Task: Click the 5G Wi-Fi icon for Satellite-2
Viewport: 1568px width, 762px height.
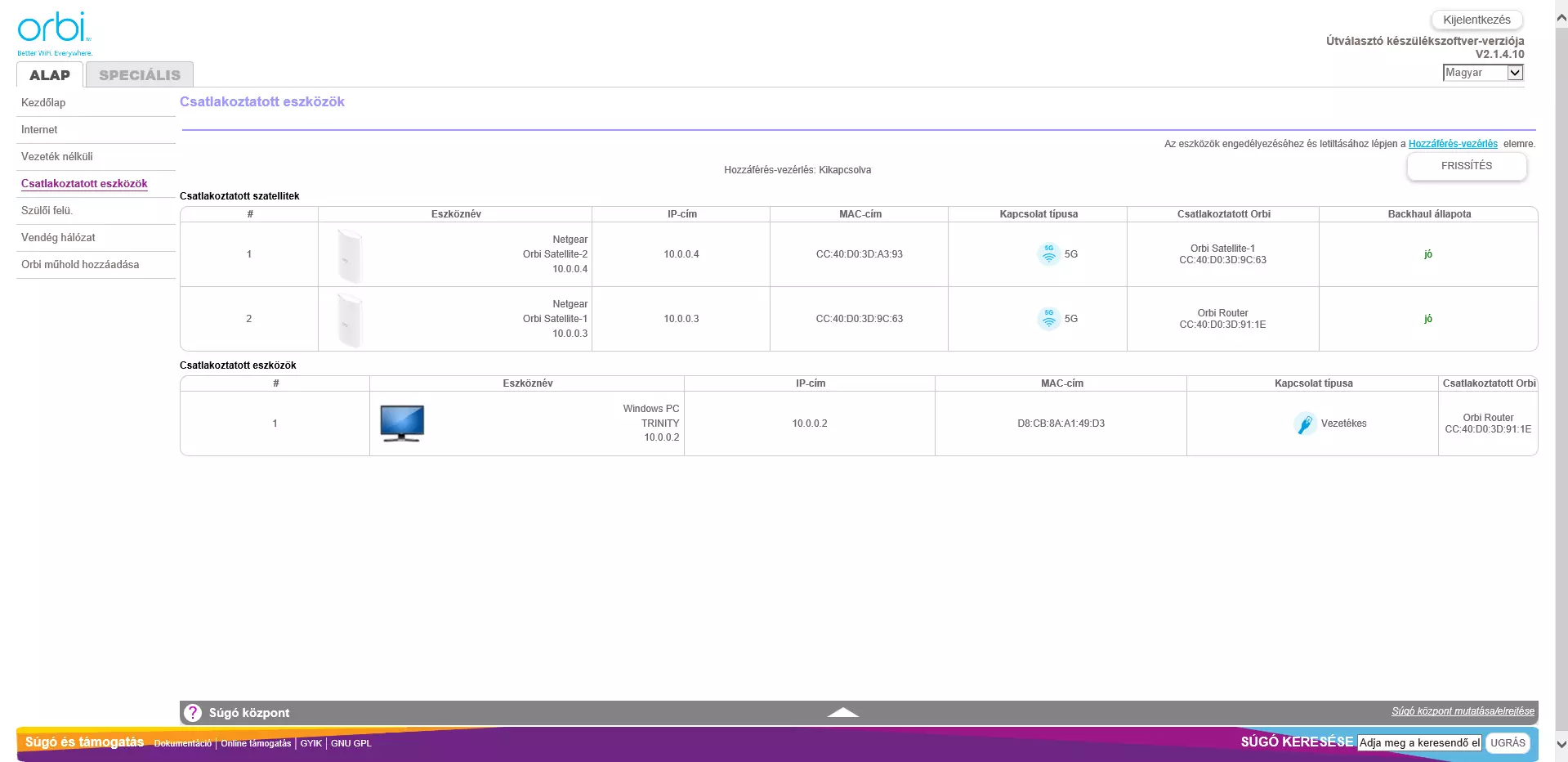Action: [x=1048, y=254]
